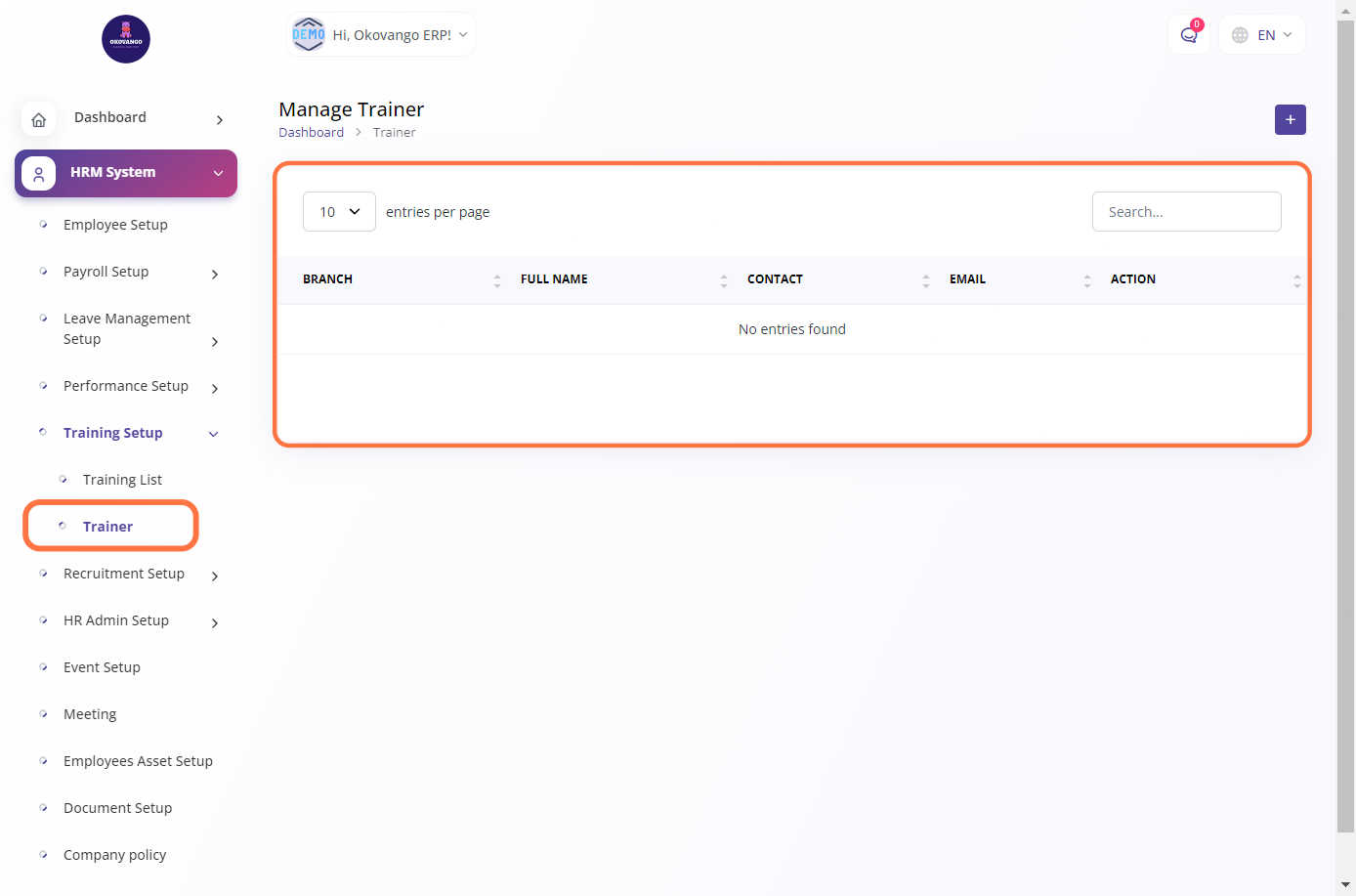The width and height of the screenshot is (1356, 896).
Task: Sort by the Contact column header
Action: [x=775, y=279]
